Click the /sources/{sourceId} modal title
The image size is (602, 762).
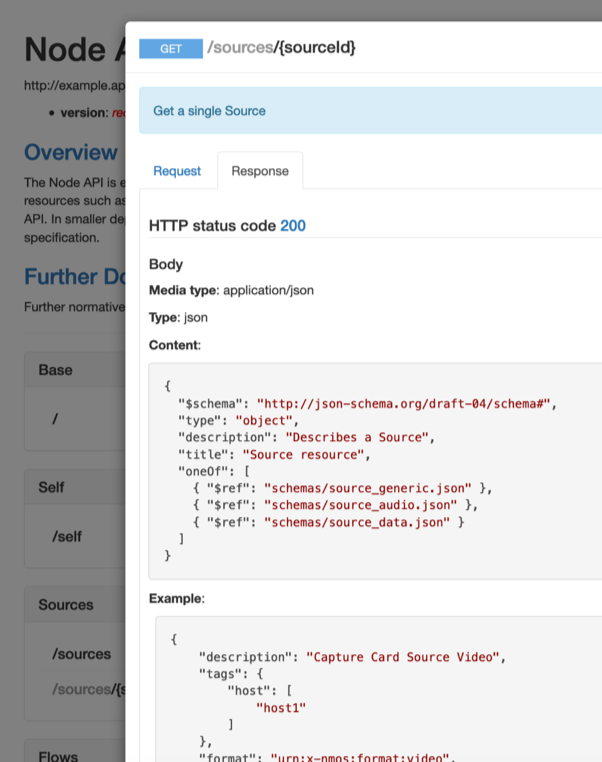click(x=281, y=47)
